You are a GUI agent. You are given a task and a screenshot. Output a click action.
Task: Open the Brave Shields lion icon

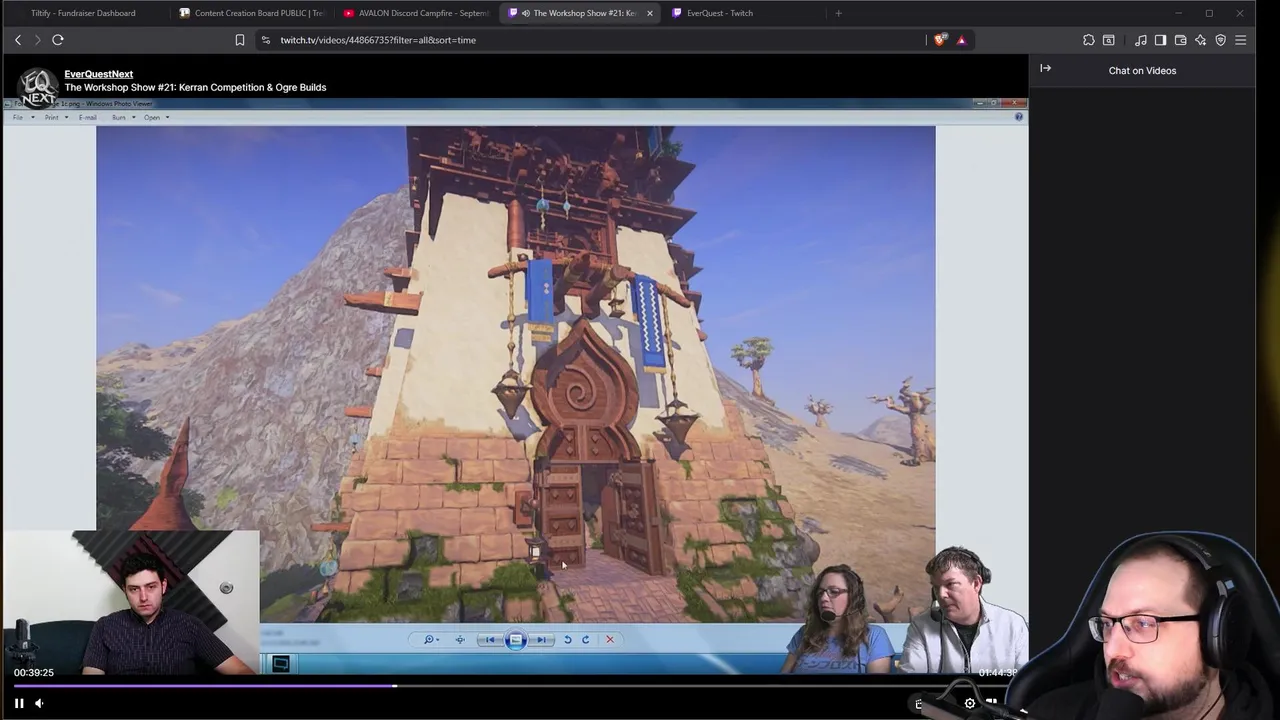pyautogui.click(x=940, y=40)
